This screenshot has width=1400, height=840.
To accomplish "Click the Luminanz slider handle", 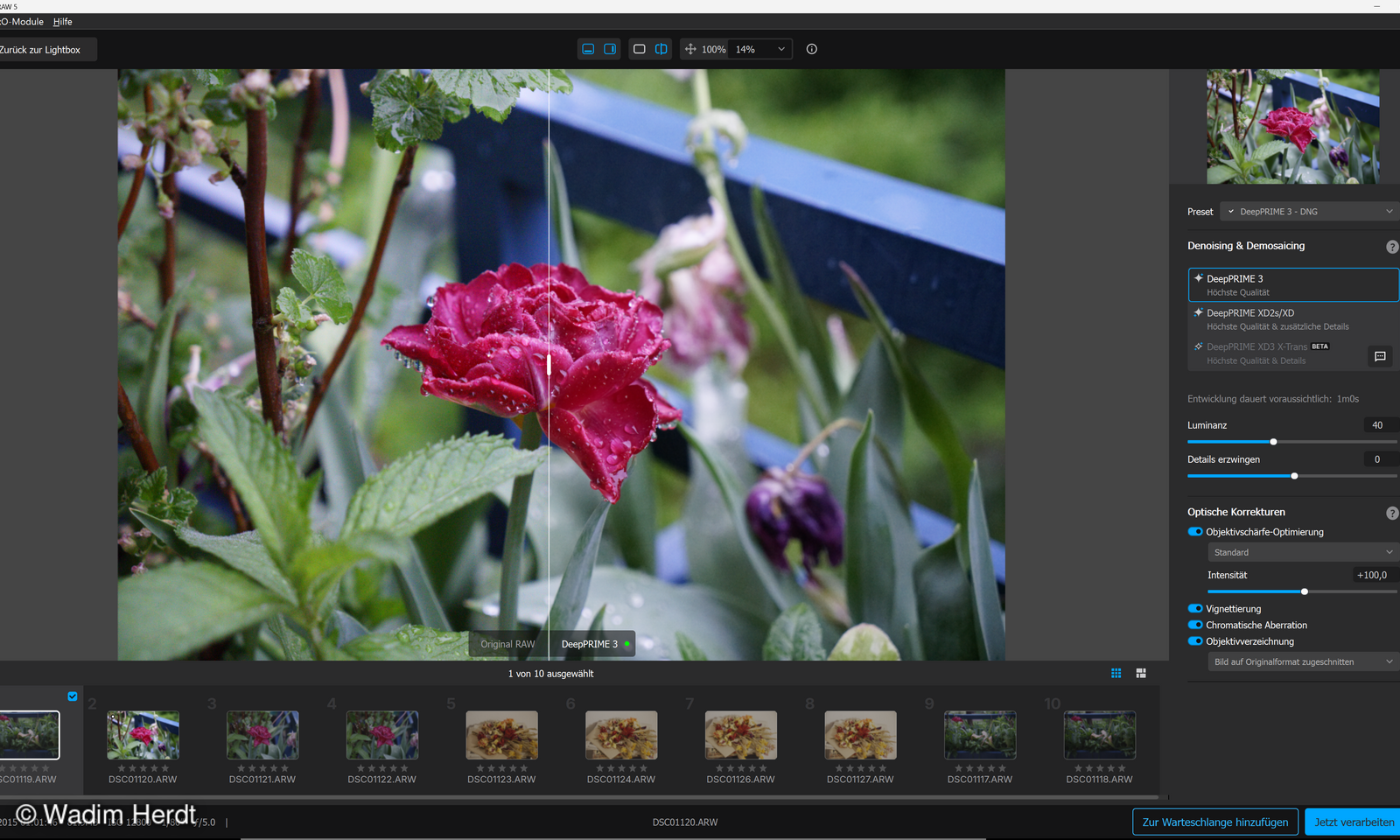I will click(1273, 442).
